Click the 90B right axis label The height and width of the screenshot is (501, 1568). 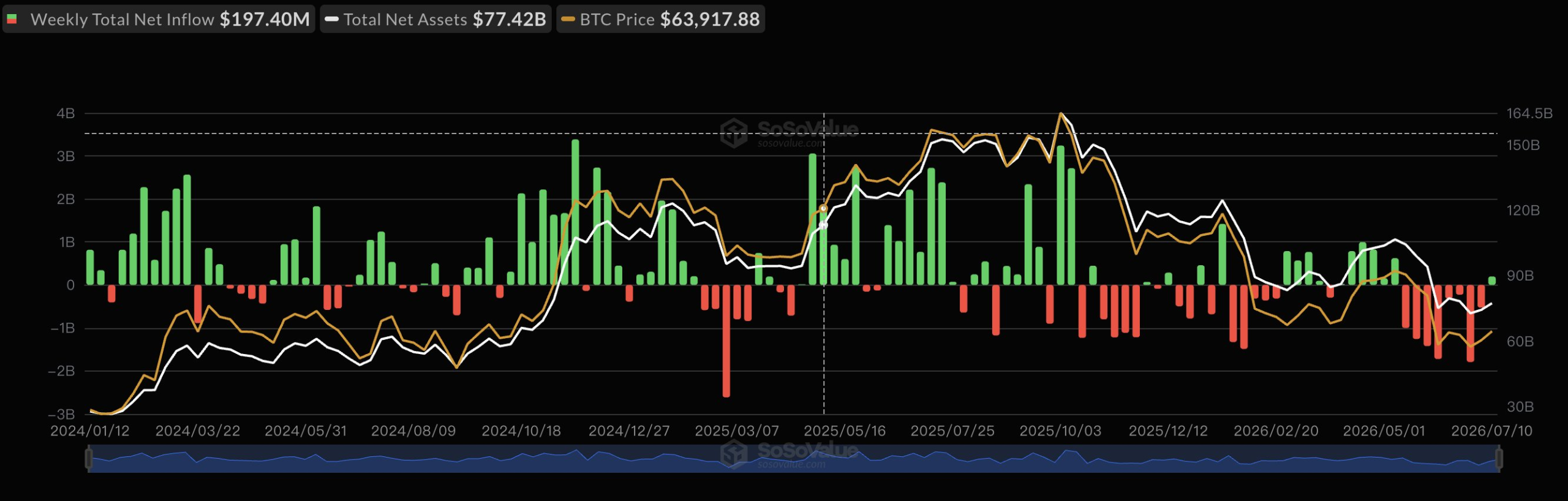1520,276
